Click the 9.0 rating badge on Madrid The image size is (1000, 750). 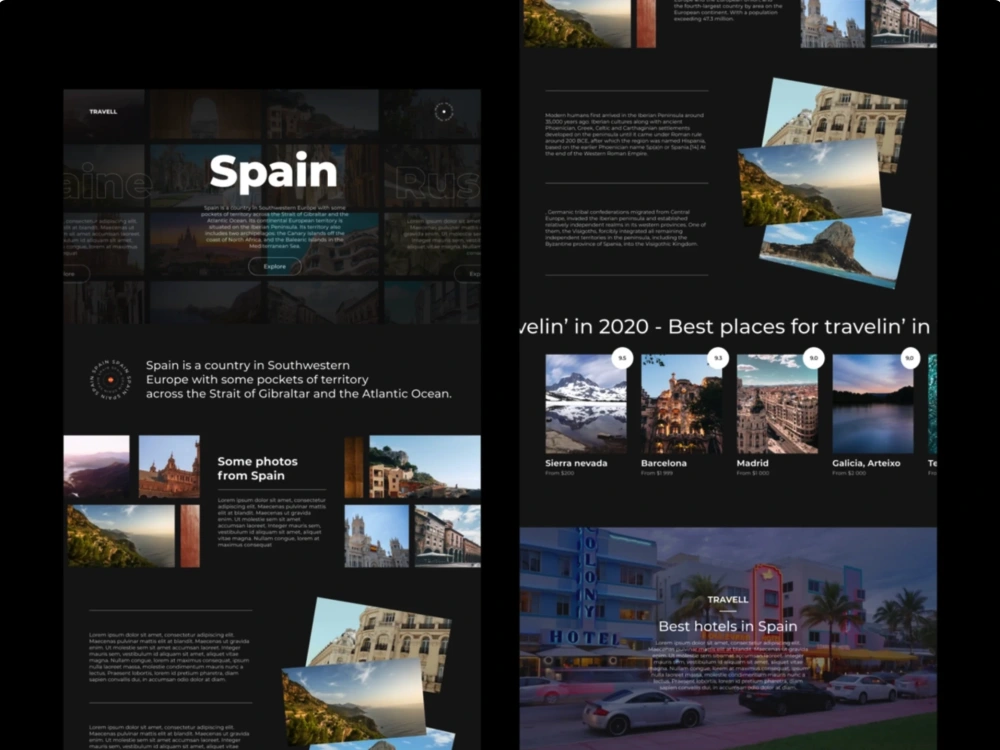tap(812, 358)
